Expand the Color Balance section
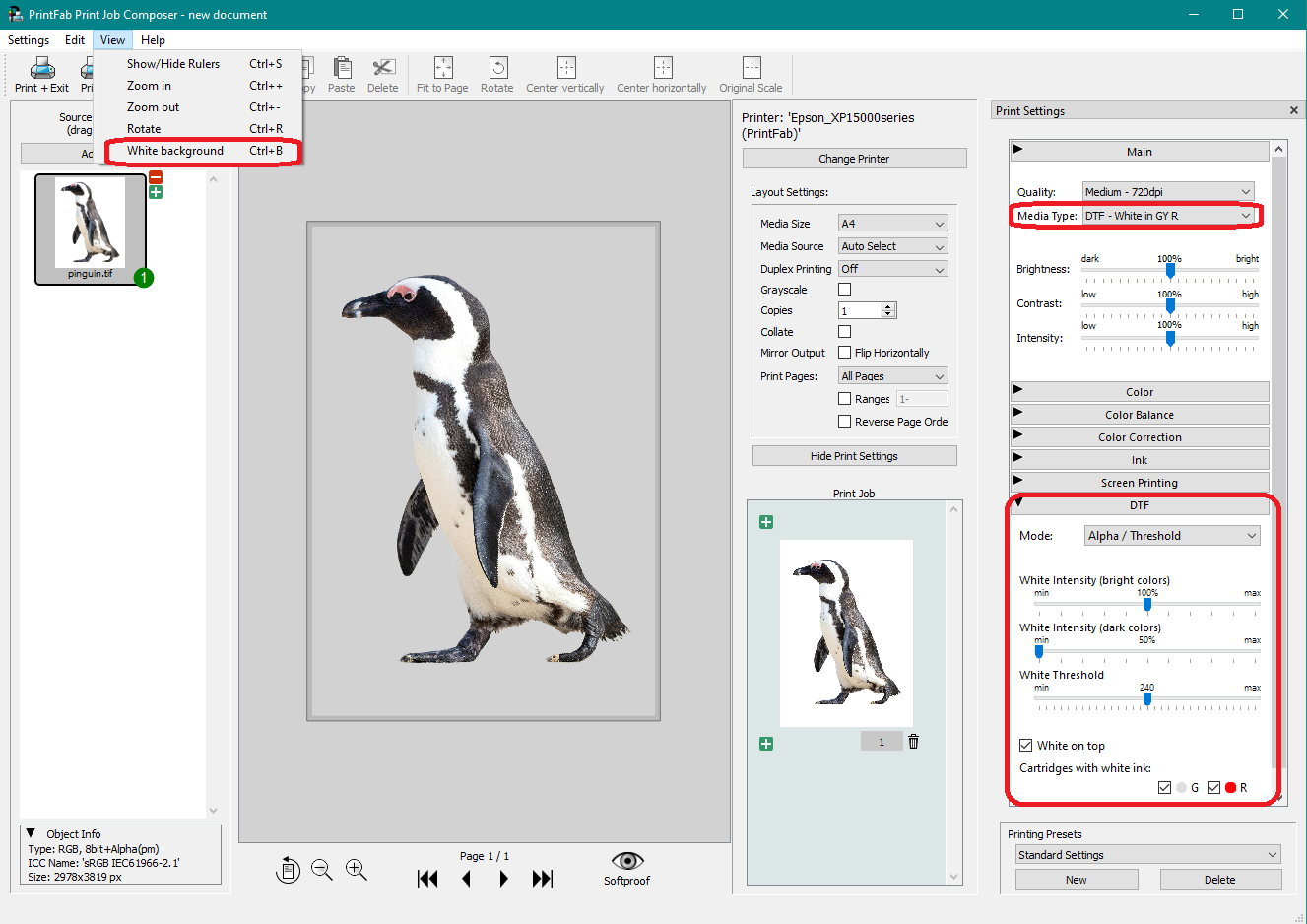Image resolution: width=1307 pixels, height=924 pixels. 1139,414
